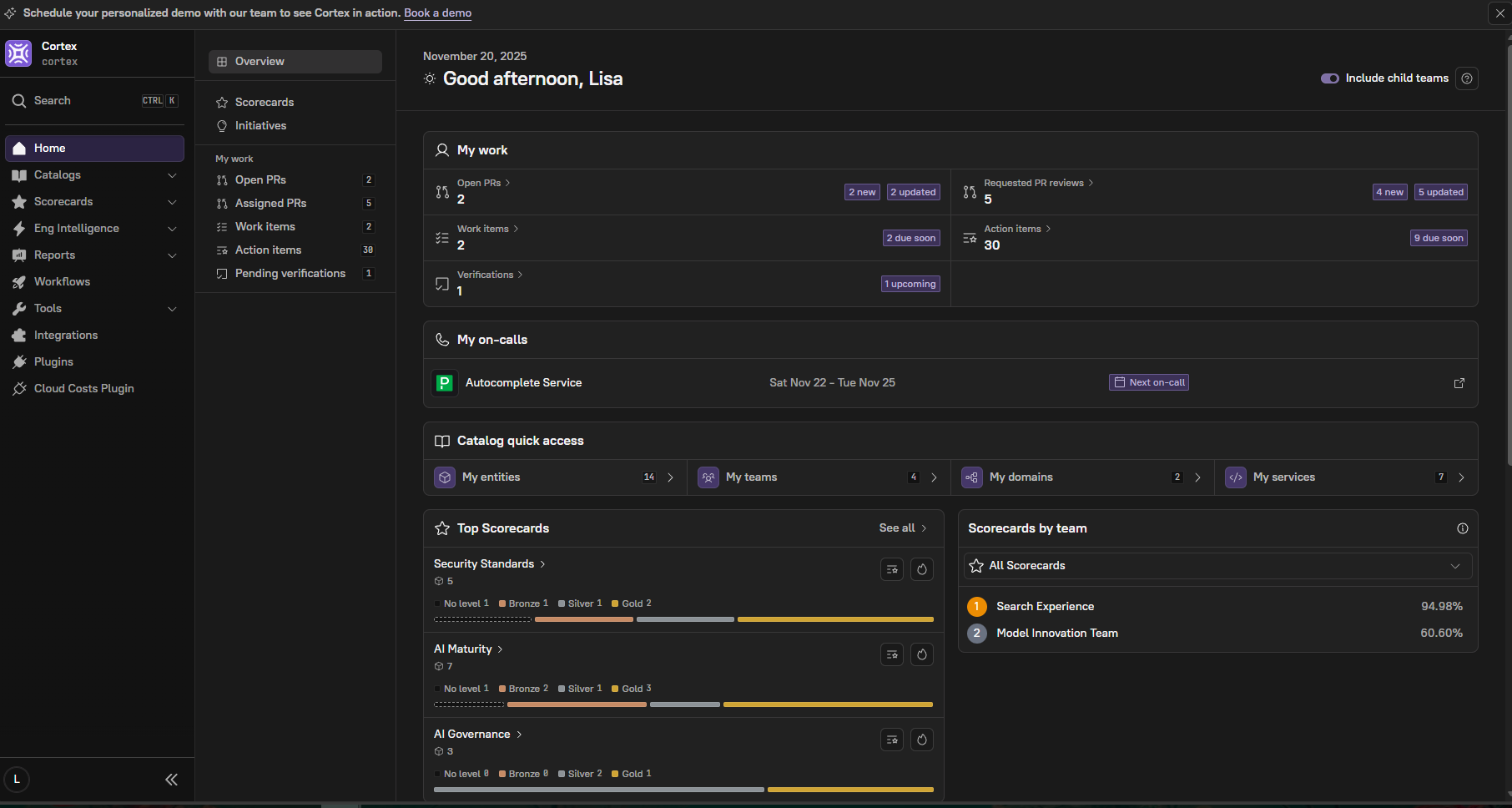
Task: Toggle Include child teams switch
Action: pyautogui.click(x=1330, y=78)
